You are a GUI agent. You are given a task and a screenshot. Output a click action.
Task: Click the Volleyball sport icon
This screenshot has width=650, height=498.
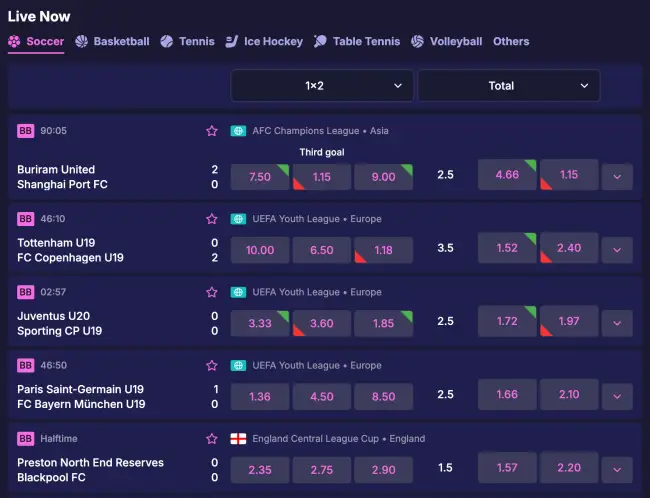pyautogui.click(x=418, y=42)
